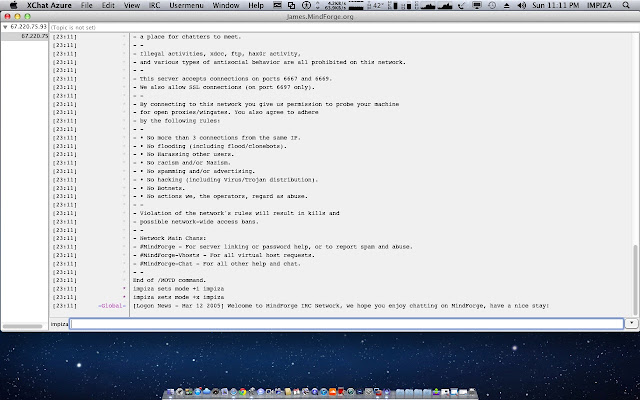Open Finder from the Dock
The height and width of the screenshot is (400, 640).
171,392
